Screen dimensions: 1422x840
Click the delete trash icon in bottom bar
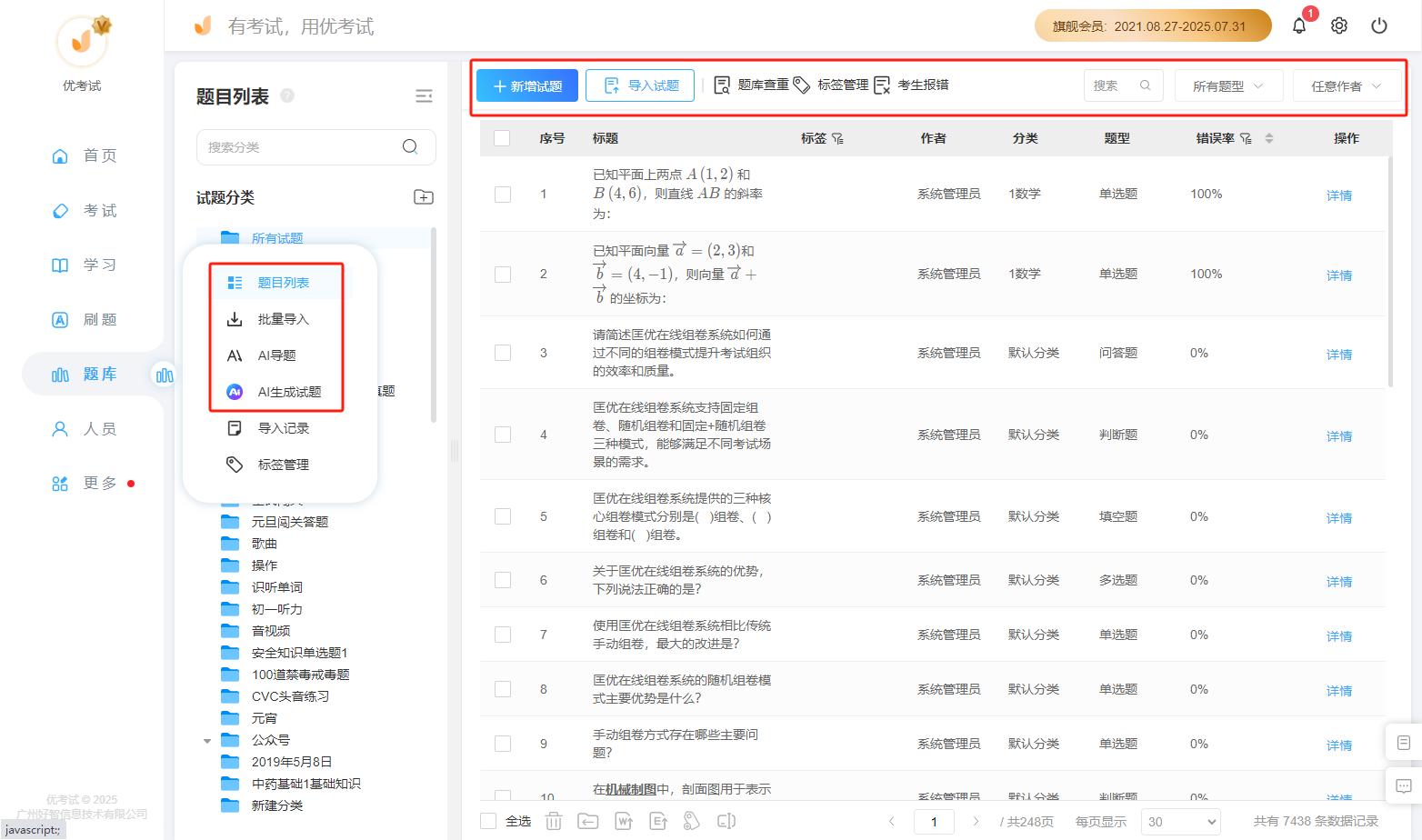(x=554, y=821)
